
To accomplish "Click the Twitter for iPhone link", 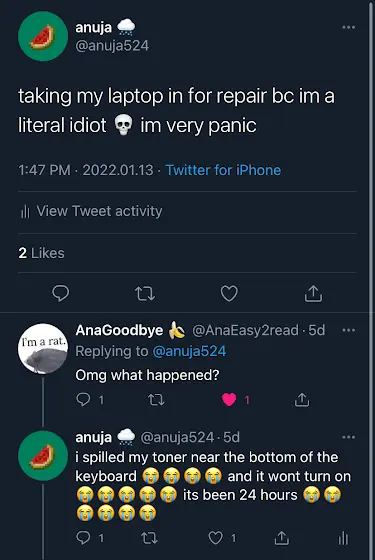I will (x=223, y=170).
